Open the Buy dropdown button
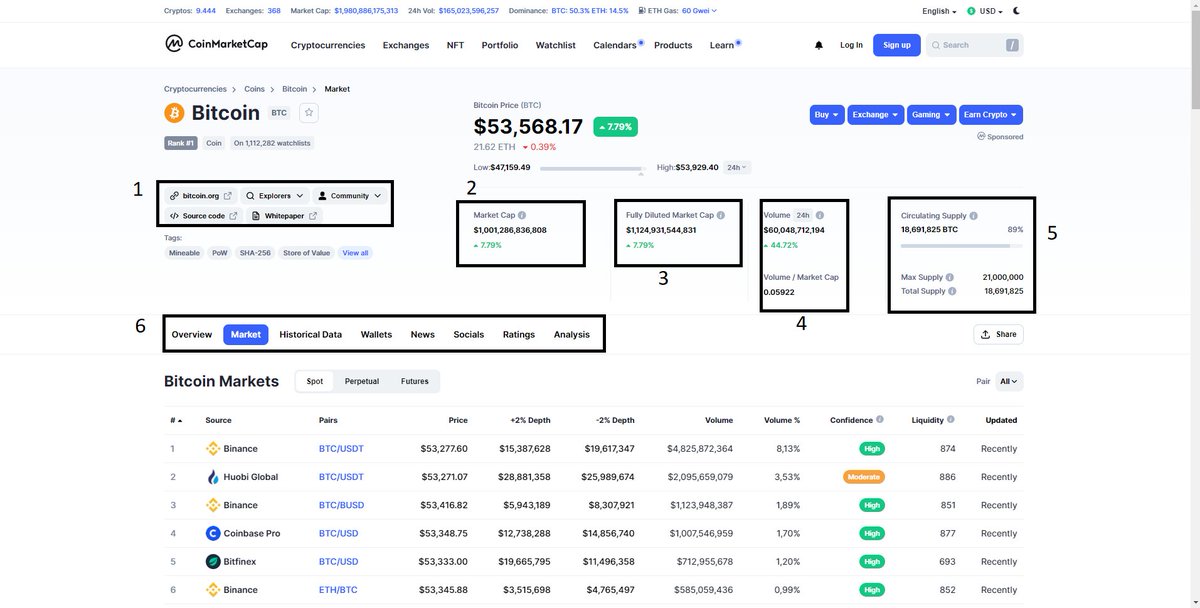This screenshot has height=608, width=1200. coord(827,115)
